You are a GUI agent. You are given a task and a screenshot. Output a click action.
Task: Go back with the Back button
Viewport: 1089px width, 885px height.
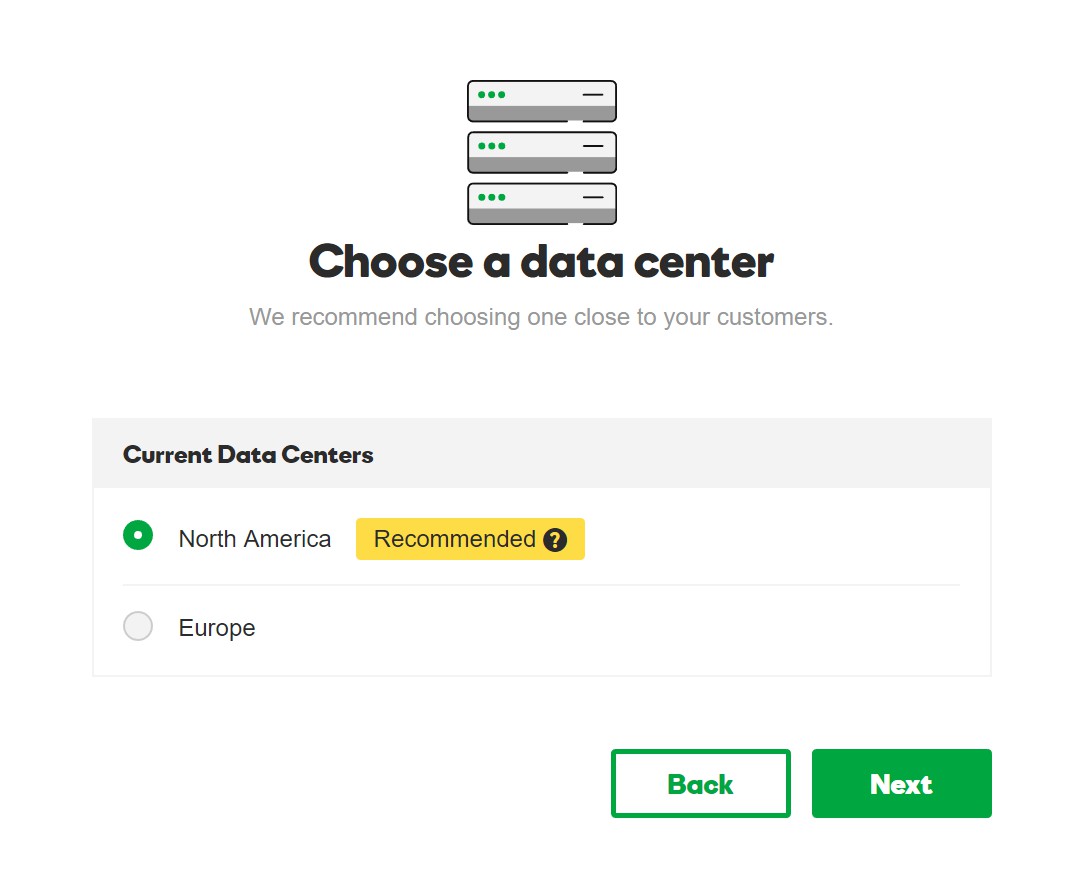click(x=701, y=784)
